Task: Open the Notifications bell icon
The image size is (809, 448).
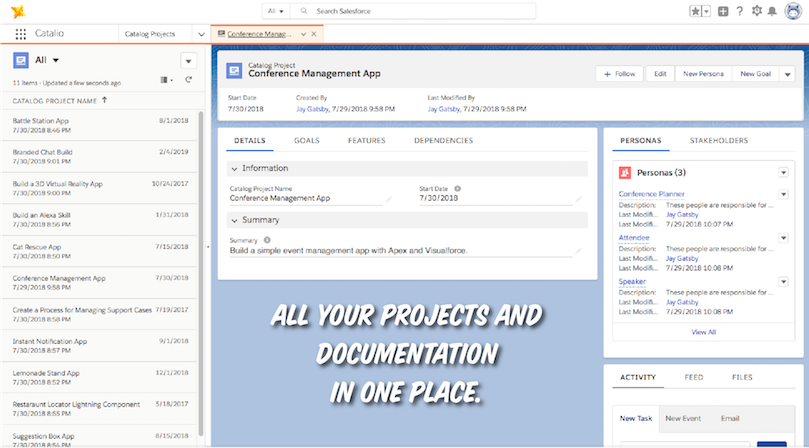Action: click(x=772, y=11)
